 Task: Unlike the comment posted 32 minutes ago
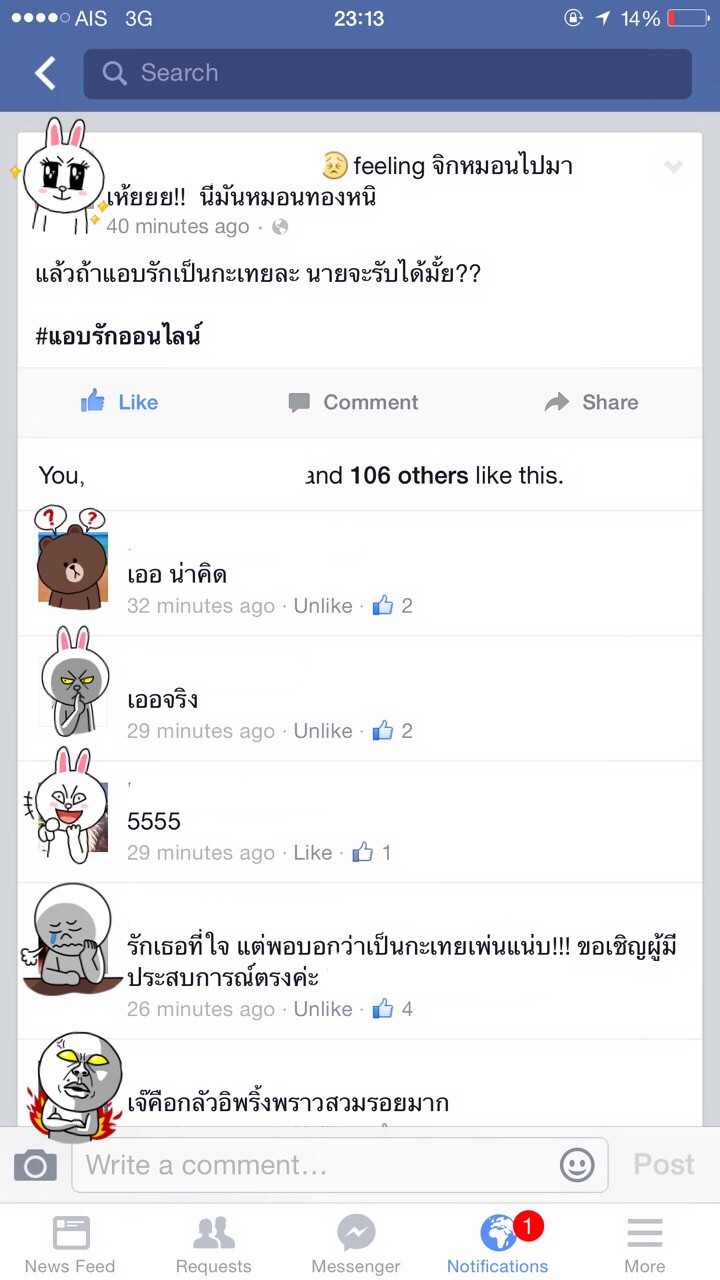pos(323,606)
